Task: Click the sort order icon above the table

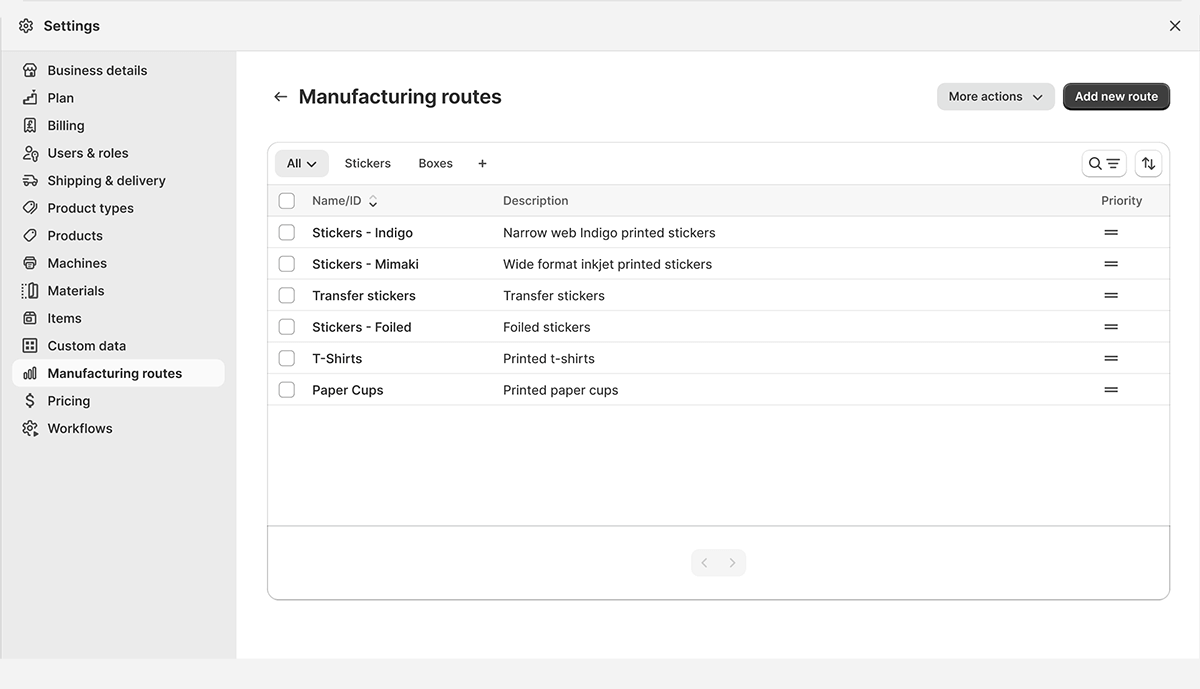Action: pos(1148,163)
